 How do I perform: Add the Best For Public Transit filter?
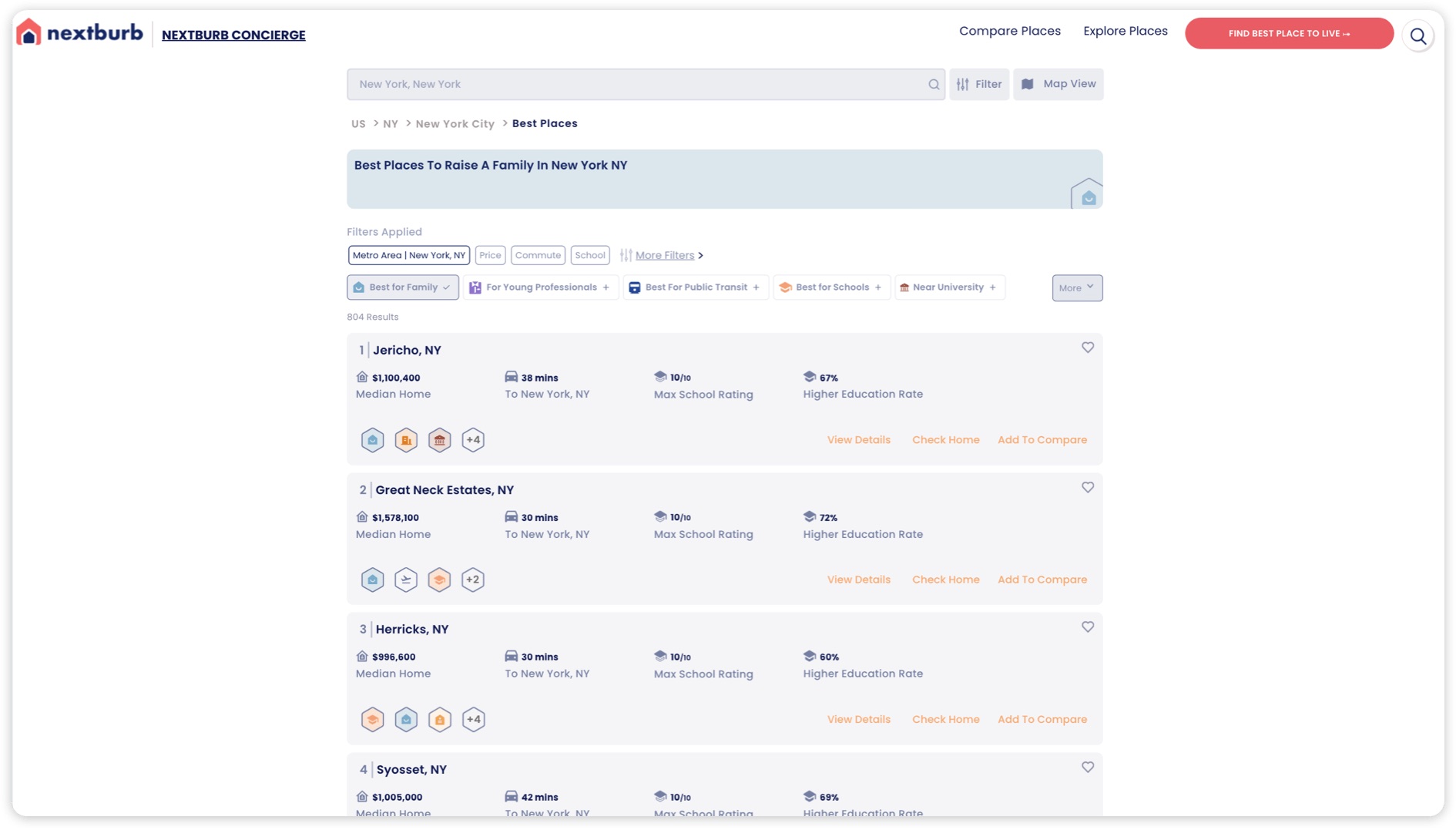pyautogui.click(x=696, y=287)
